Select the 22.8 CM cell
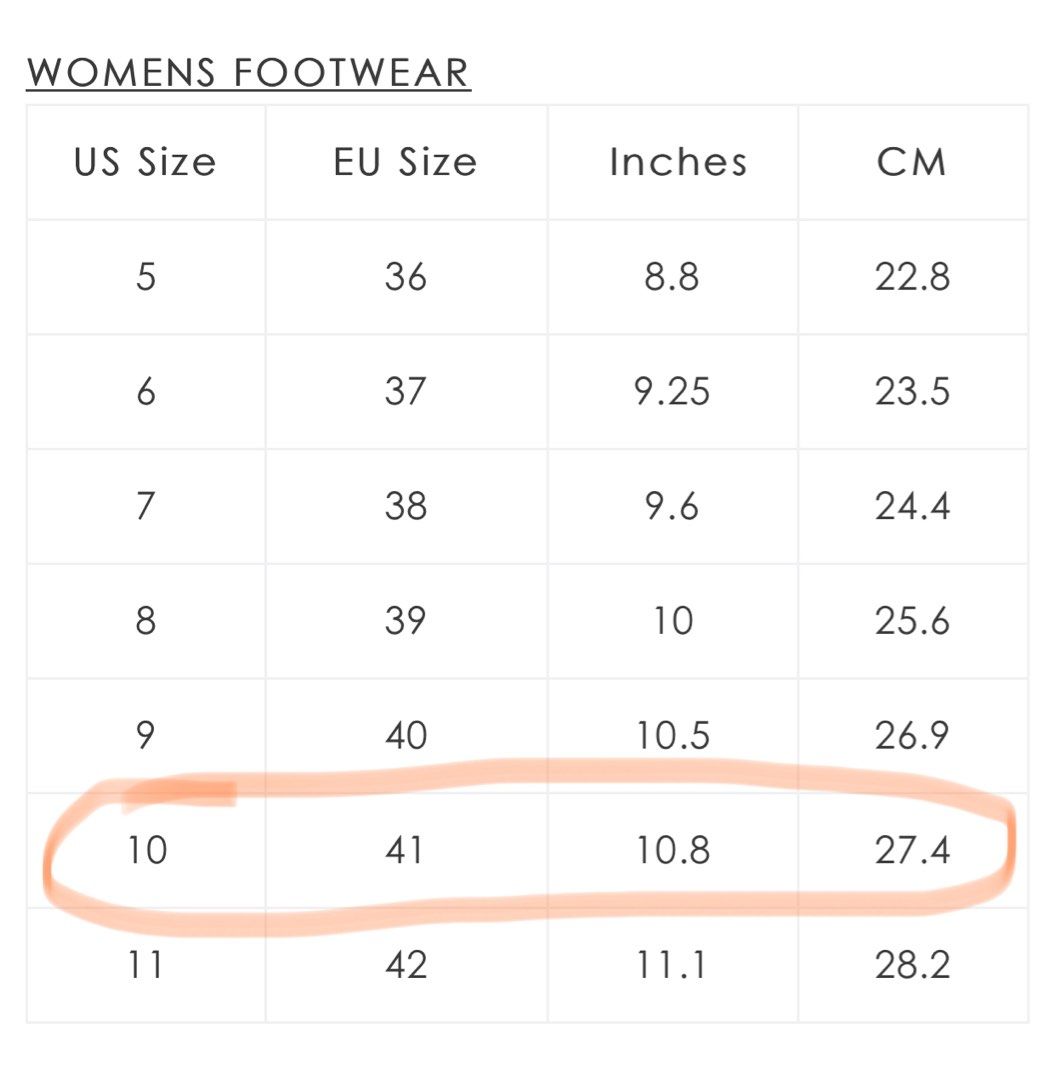The image size is (1056, 1080). point(912,276)
